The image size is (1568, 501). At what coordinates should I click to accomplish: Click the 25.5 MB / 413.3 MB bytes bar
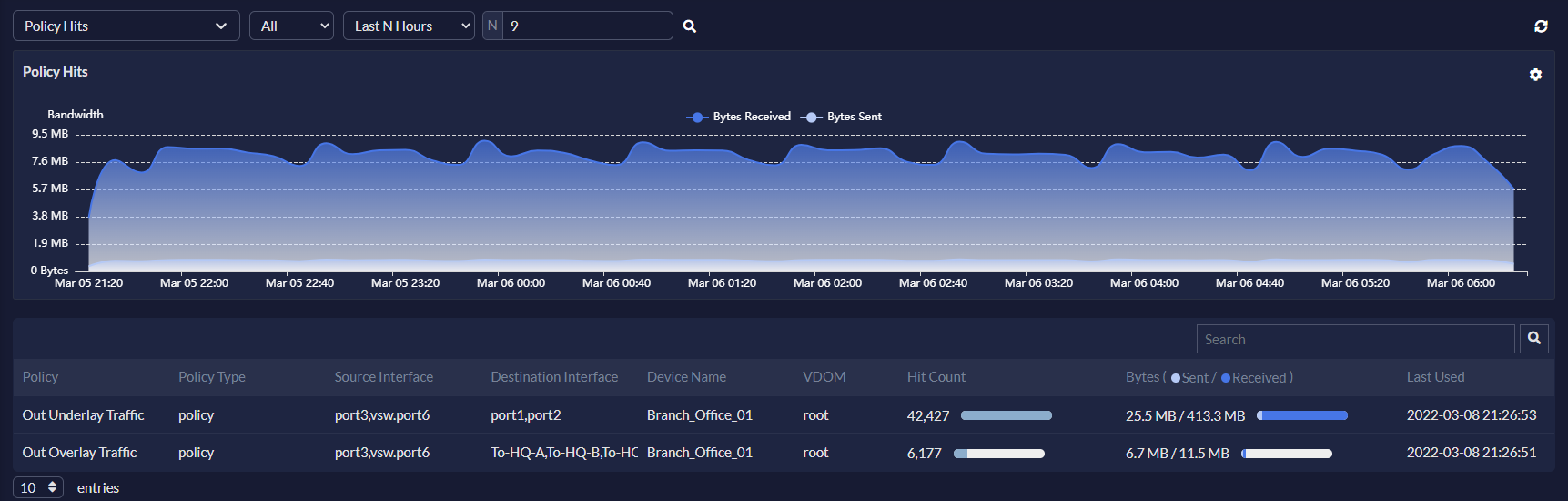(x=1302, y=415)
